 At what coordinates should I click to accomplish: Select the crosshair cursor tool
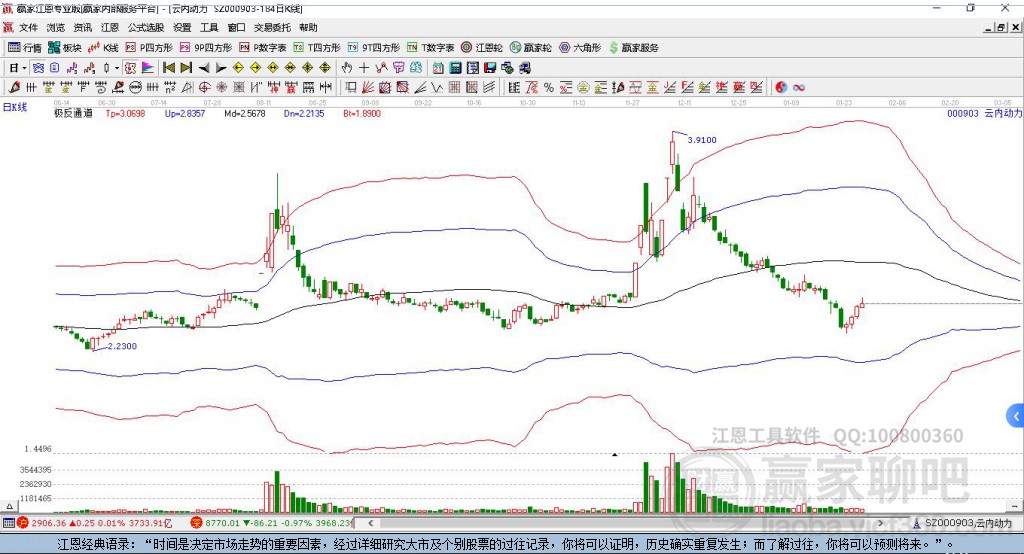364,68
